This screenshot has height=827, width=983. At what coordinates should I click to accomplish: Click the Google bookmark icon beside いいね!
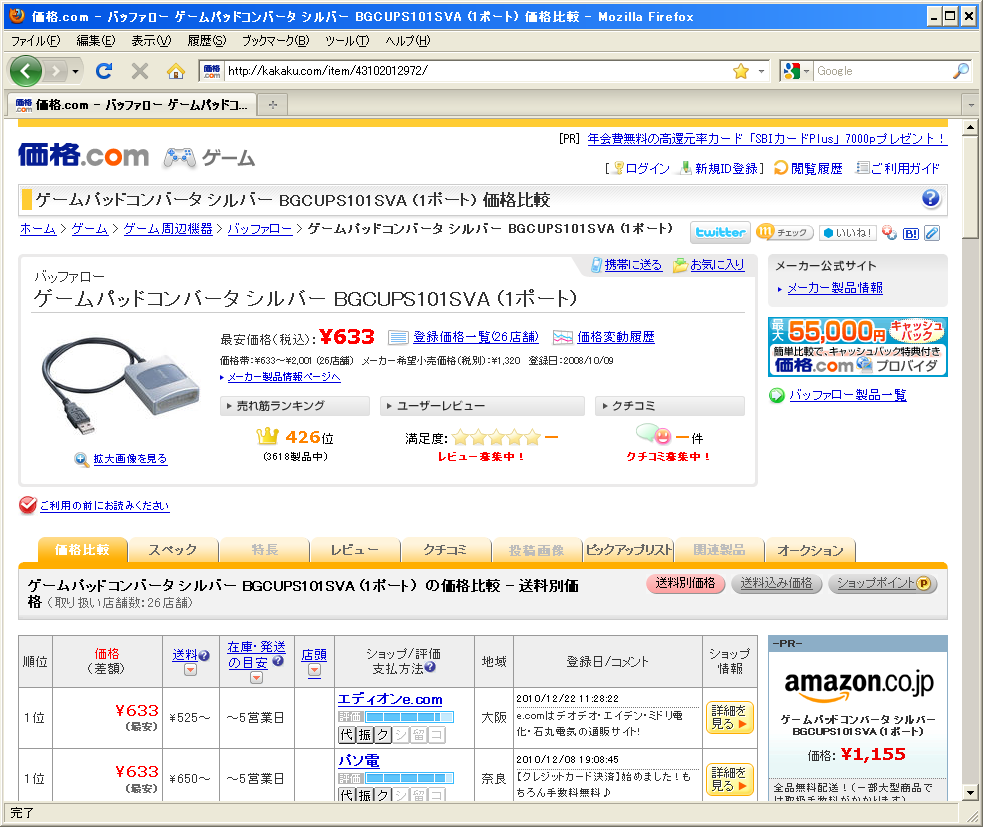tap(889, 233)
